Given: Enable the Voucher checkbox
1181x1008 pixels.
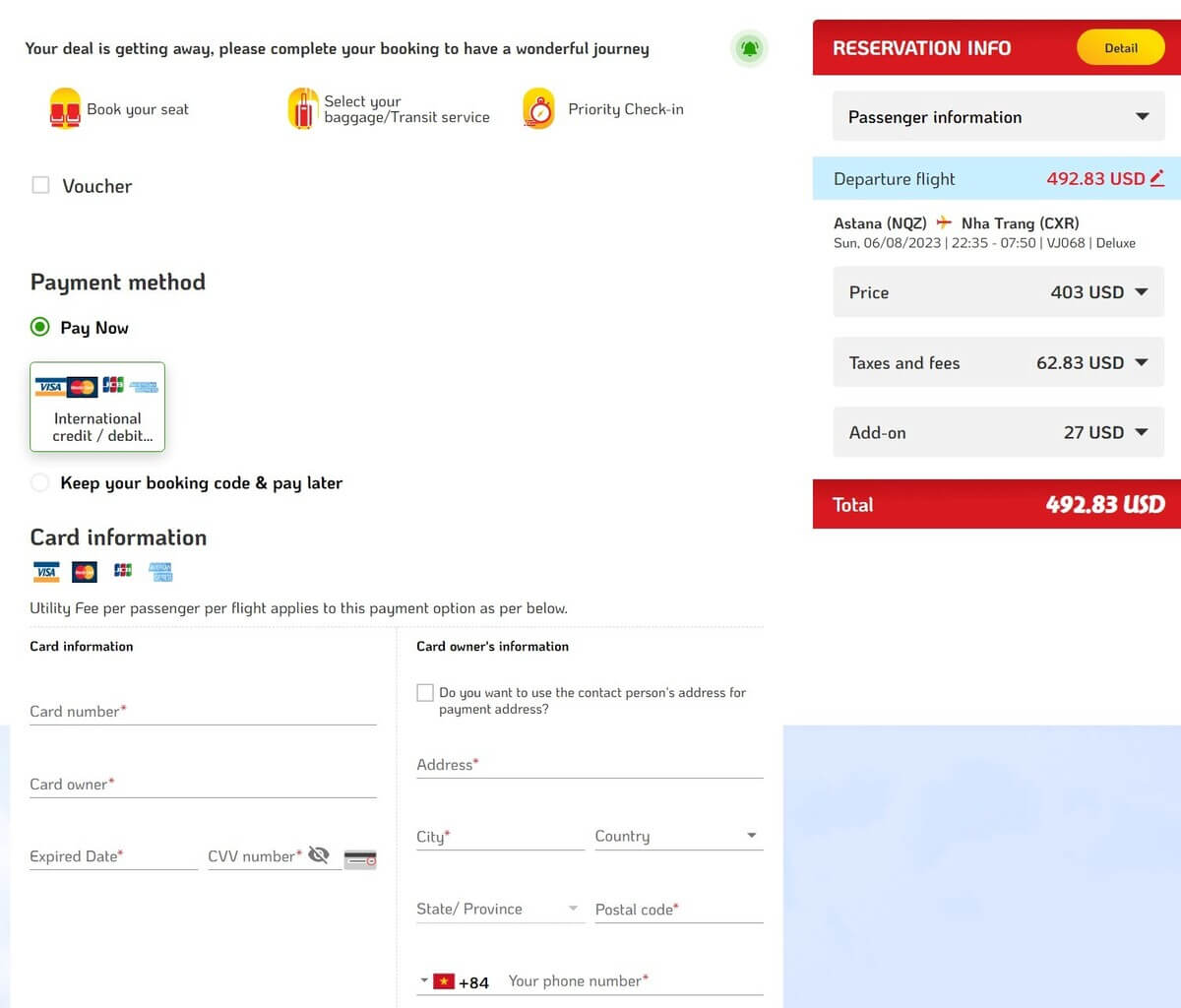Looking at the screenshot, I should [x=40, y=185].
